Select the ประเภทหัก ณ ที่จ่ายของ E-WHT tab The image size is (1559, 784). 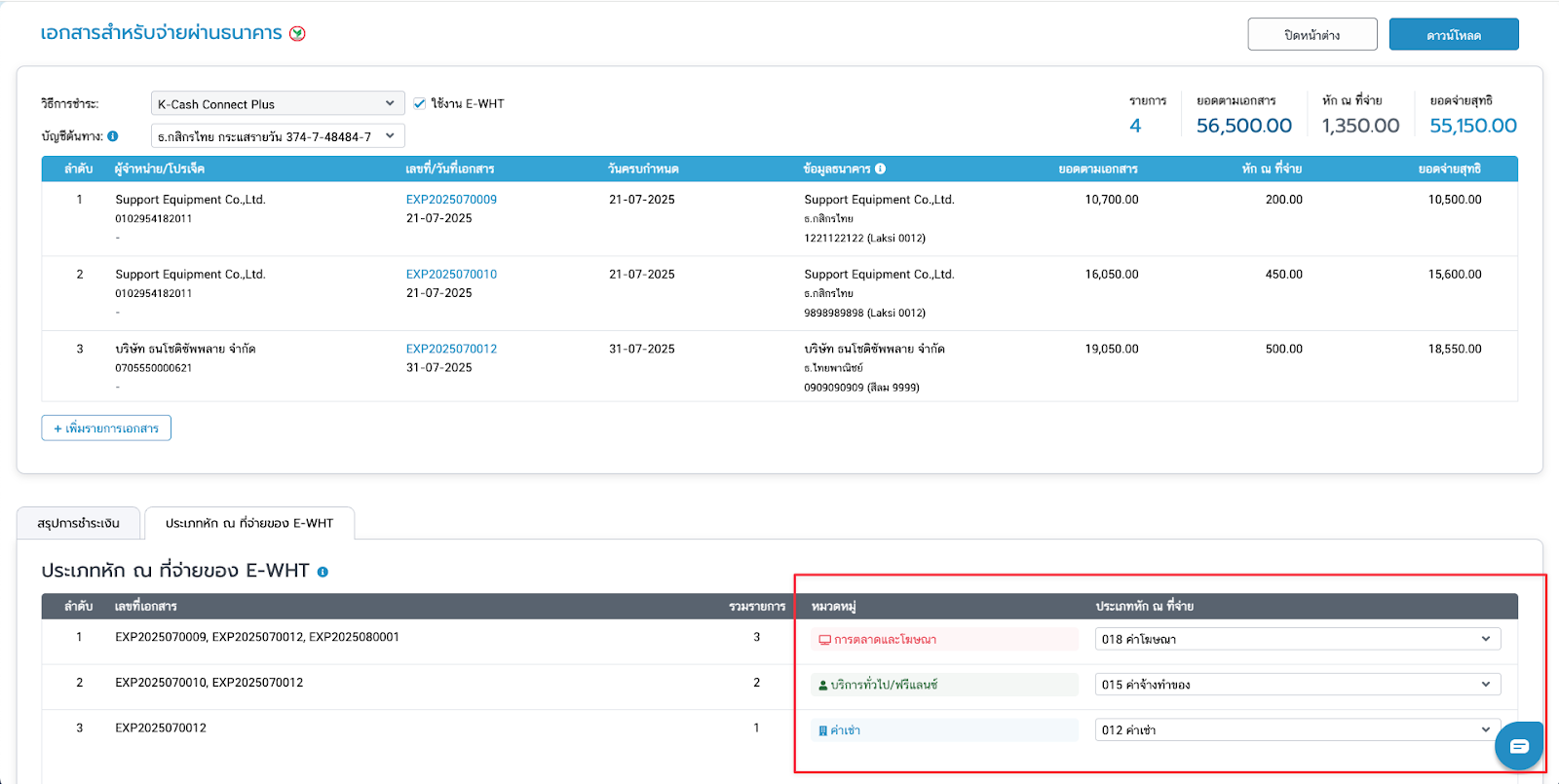coord(249,523)
